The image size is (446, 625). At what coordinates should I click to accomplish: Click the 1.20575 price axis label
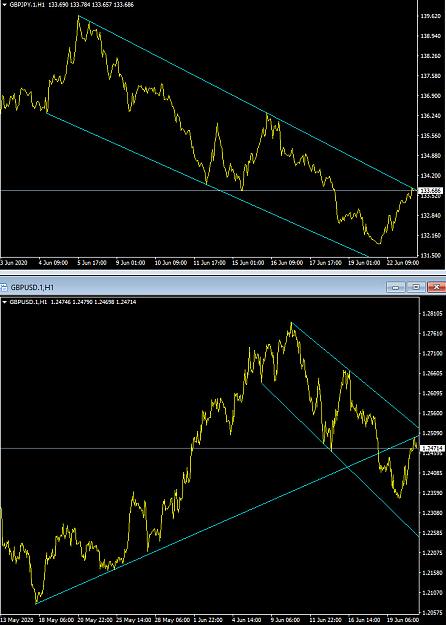pyautogui.click(x=430, y=611)
